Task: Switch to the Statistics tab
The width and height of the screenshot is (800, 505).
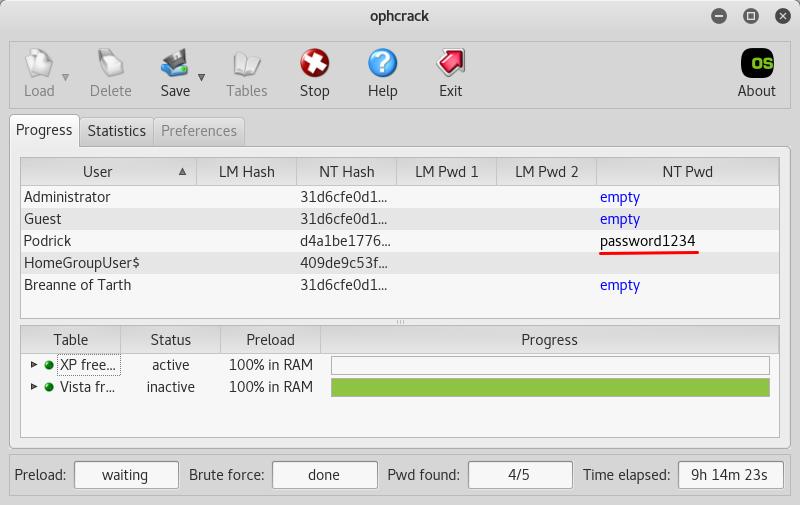Action: (x=116, y=132)
